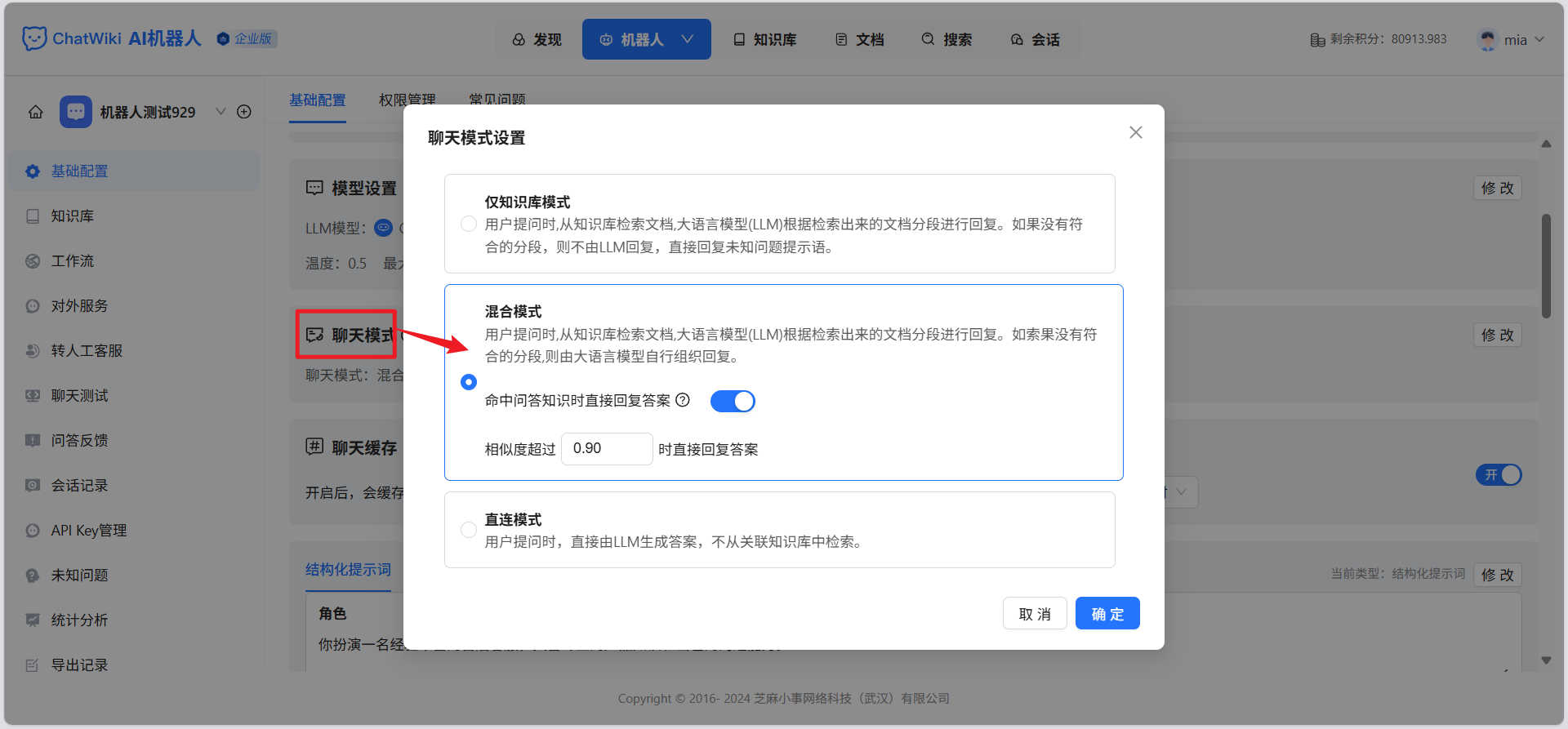Click the 确定 button
This screenshot has width=1568, height=729.
tap(1107, 614)
